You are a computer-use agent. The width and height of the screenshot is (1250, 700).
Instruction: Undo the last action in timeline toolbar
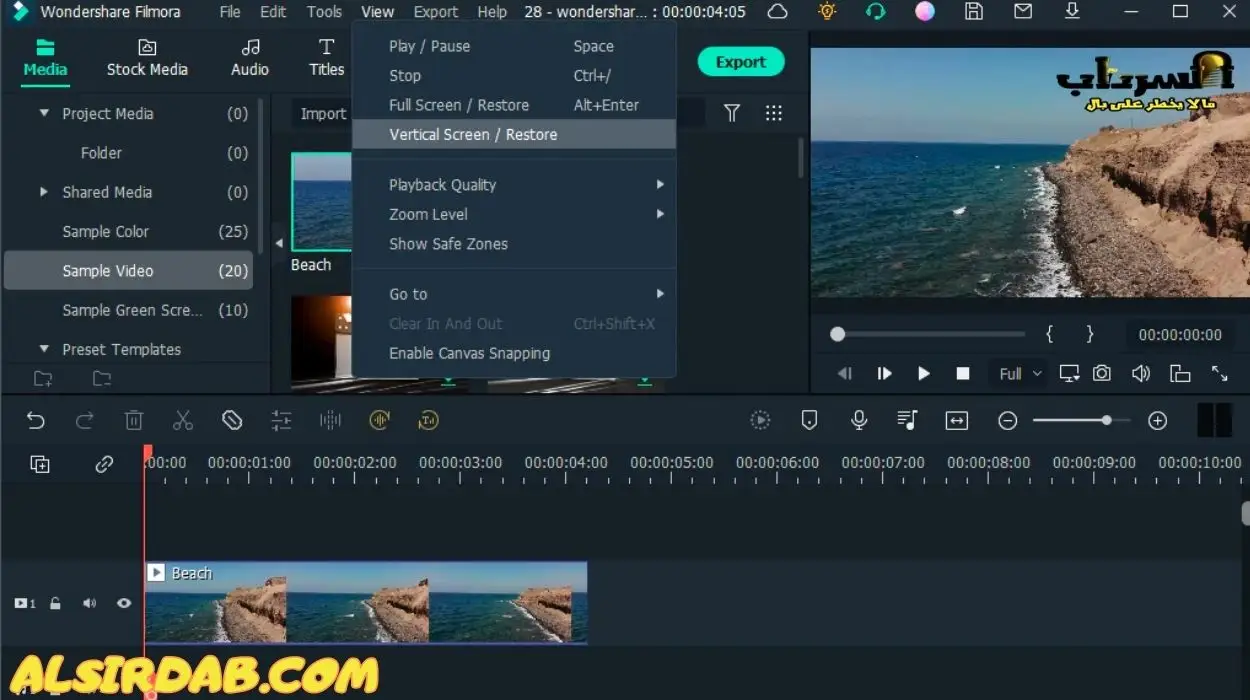click(x=36, y=421)
